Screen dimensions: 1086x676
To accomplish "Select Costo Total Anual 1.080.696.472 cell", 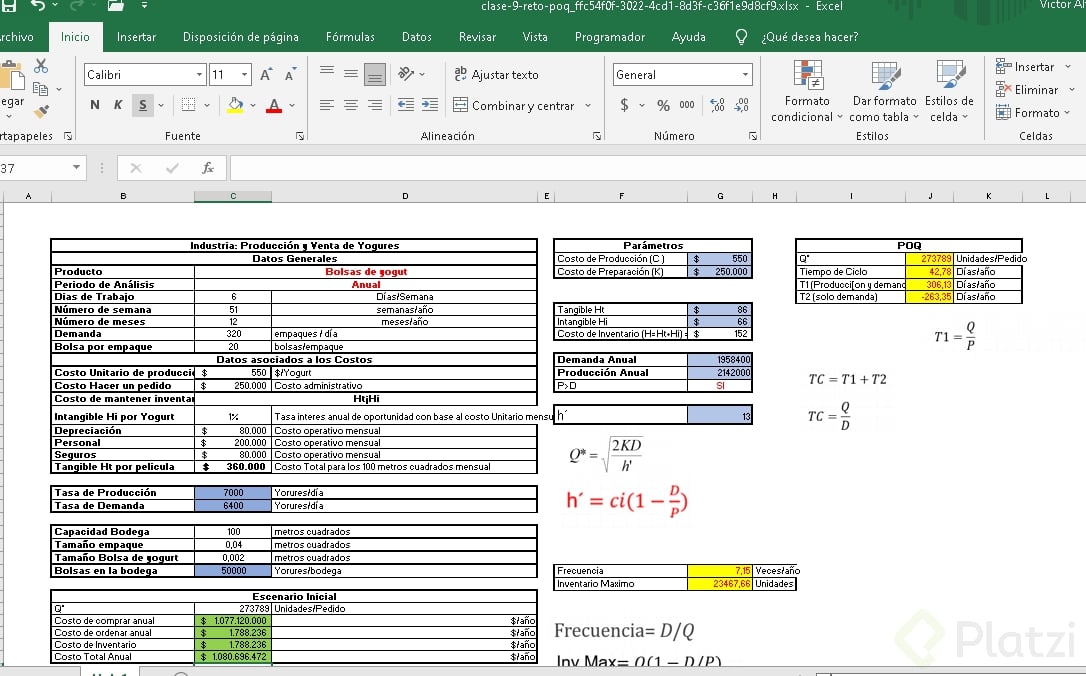I will click(233, 657).
